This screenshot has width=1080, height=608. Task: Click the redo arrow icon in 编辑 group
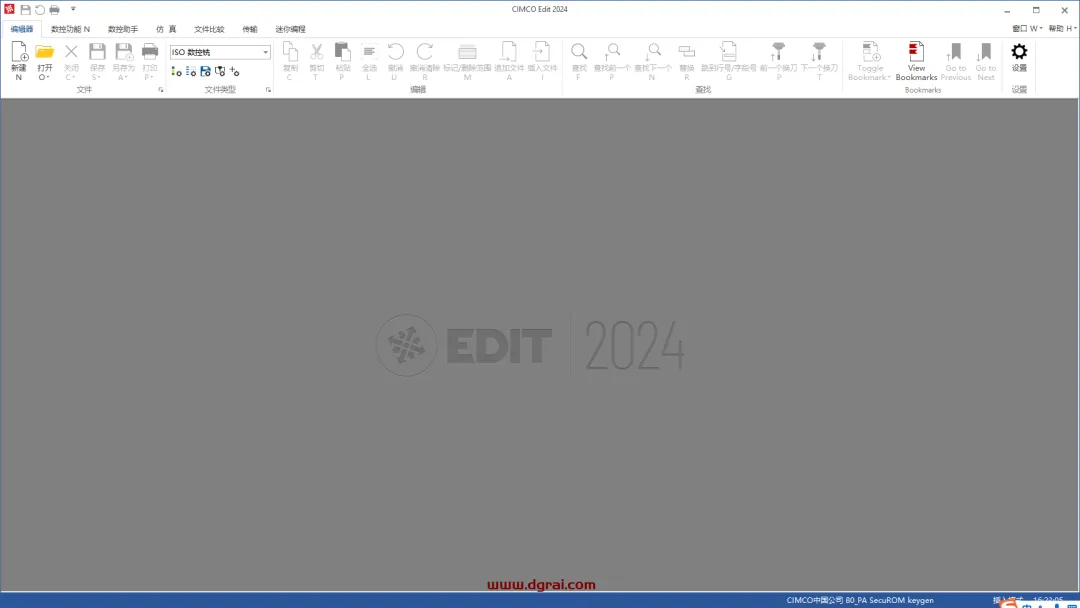coord(424,52)
